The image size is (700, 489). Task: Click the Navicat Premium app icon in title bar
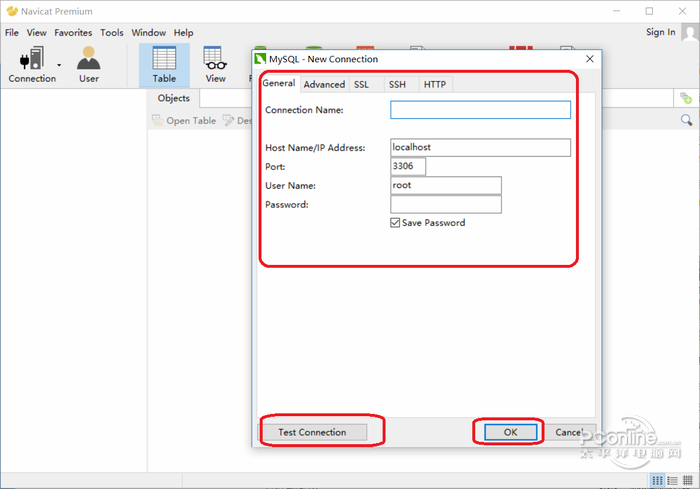point(12,11)
